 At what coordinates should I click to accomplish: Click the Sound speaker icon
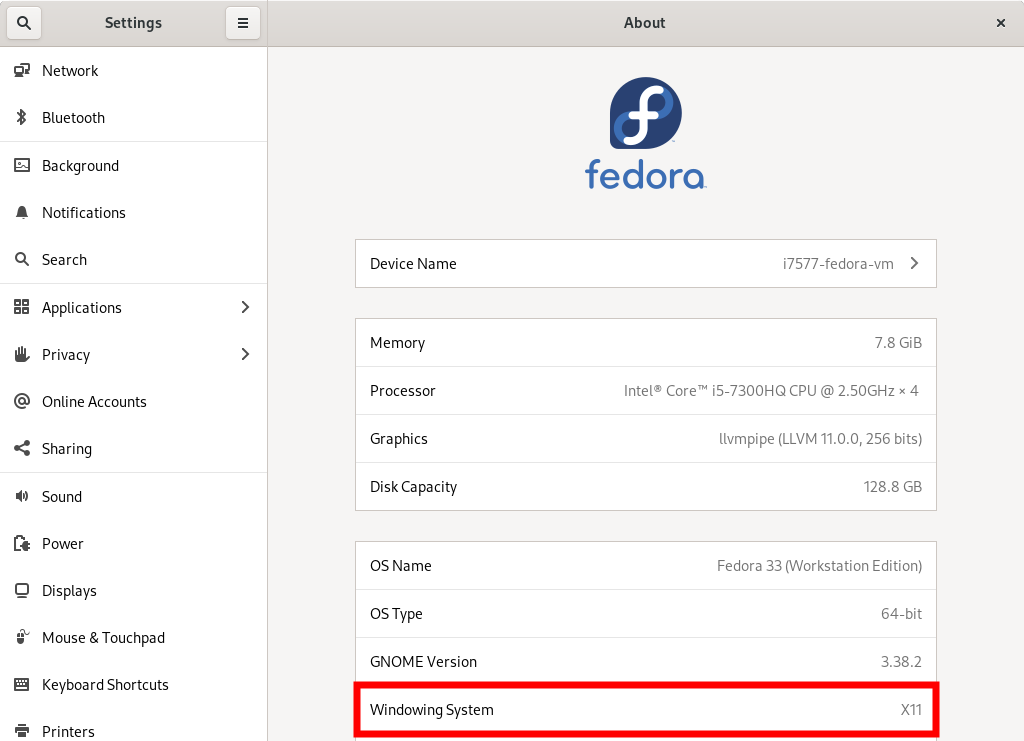[22, 497]
